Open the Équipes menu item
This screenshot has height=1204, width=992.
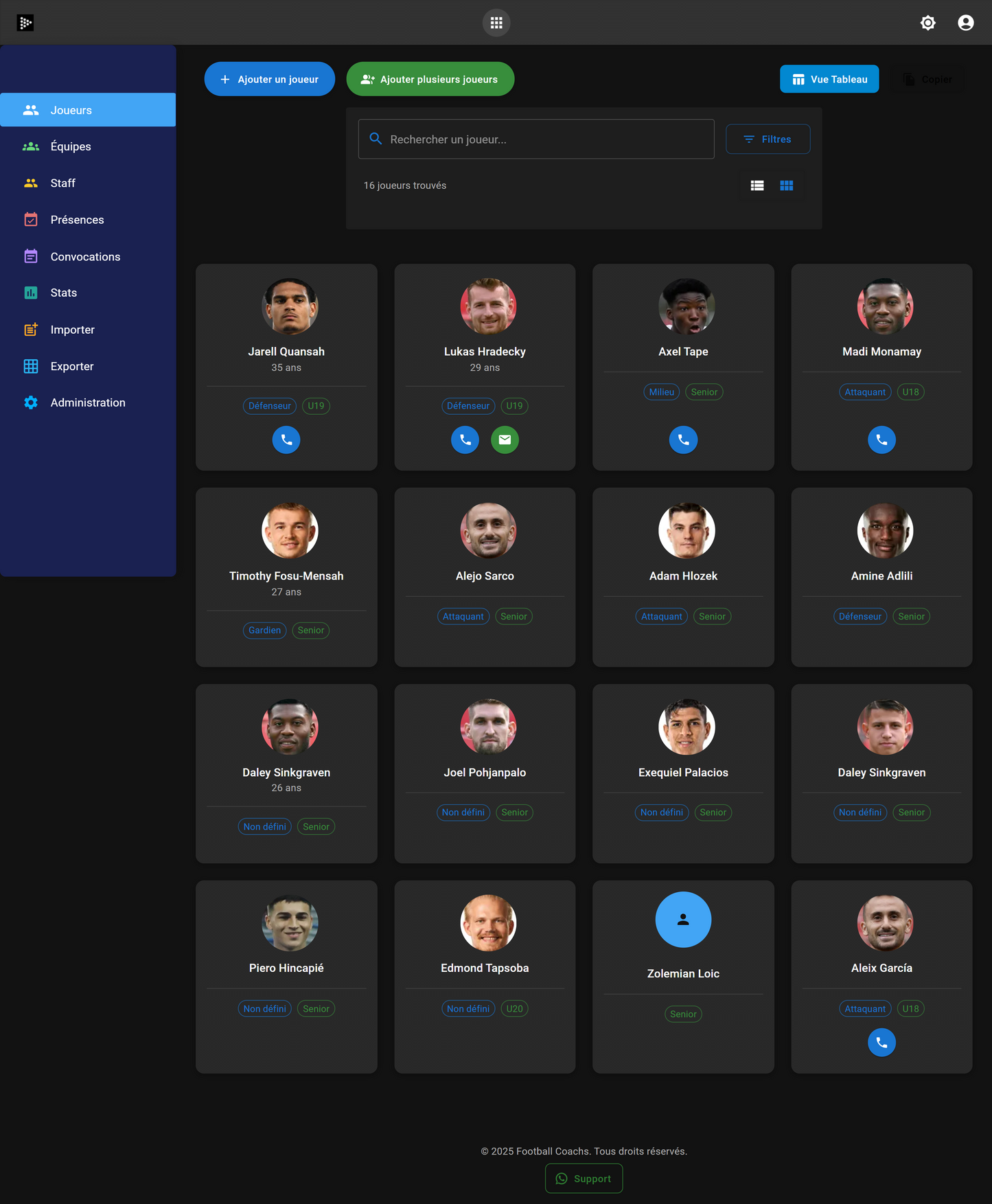[x=71, y=146]
